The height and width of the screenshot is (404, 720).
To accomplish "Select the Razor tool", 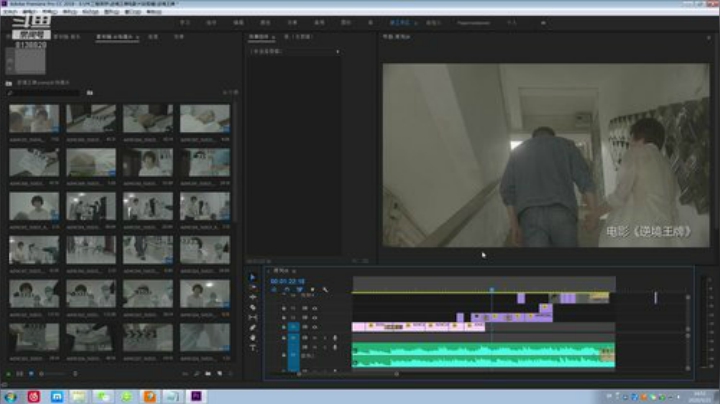I will click(x=253, y=308).
